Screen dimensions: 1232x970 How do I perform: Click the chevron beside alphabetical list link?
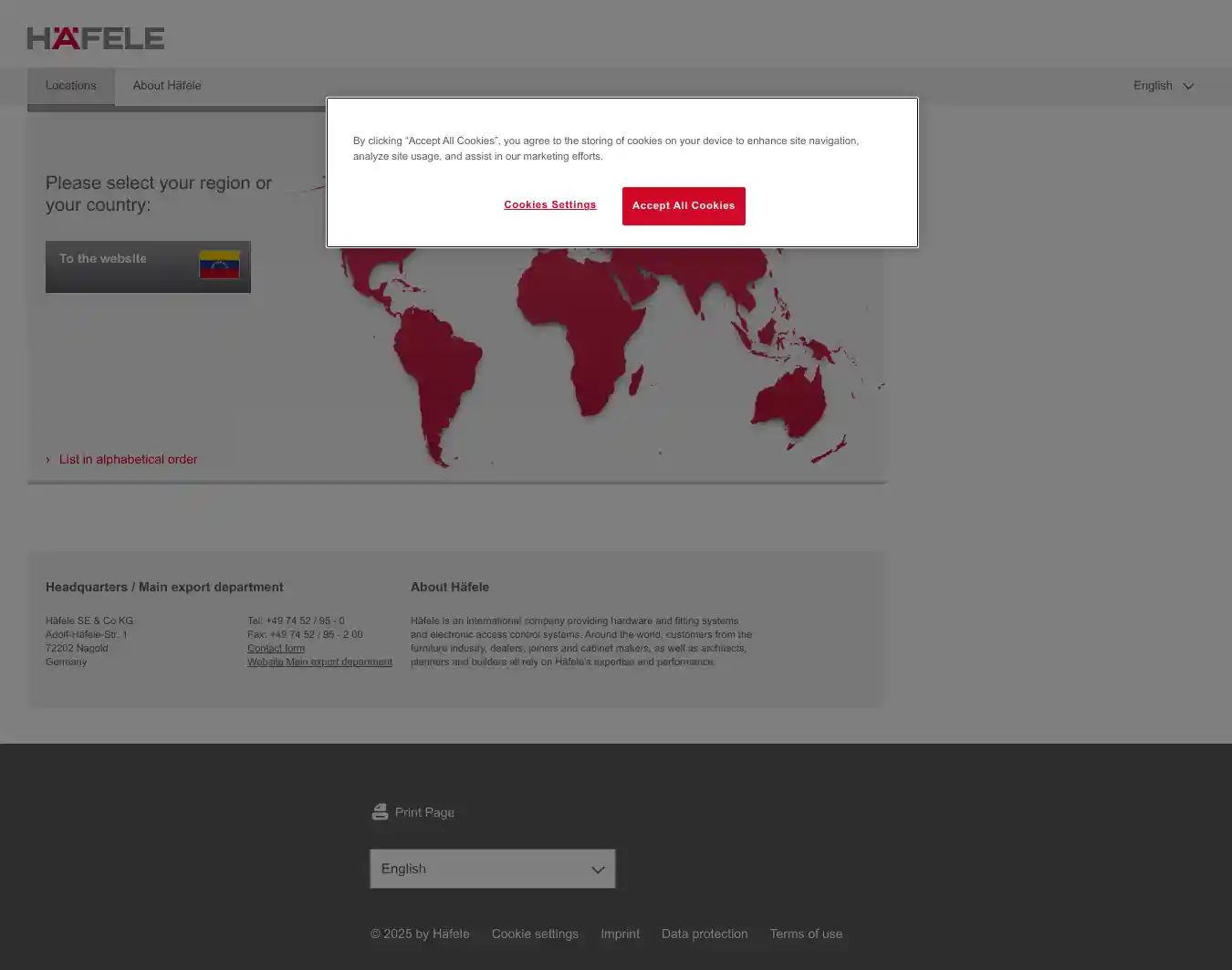pos(48,460)
